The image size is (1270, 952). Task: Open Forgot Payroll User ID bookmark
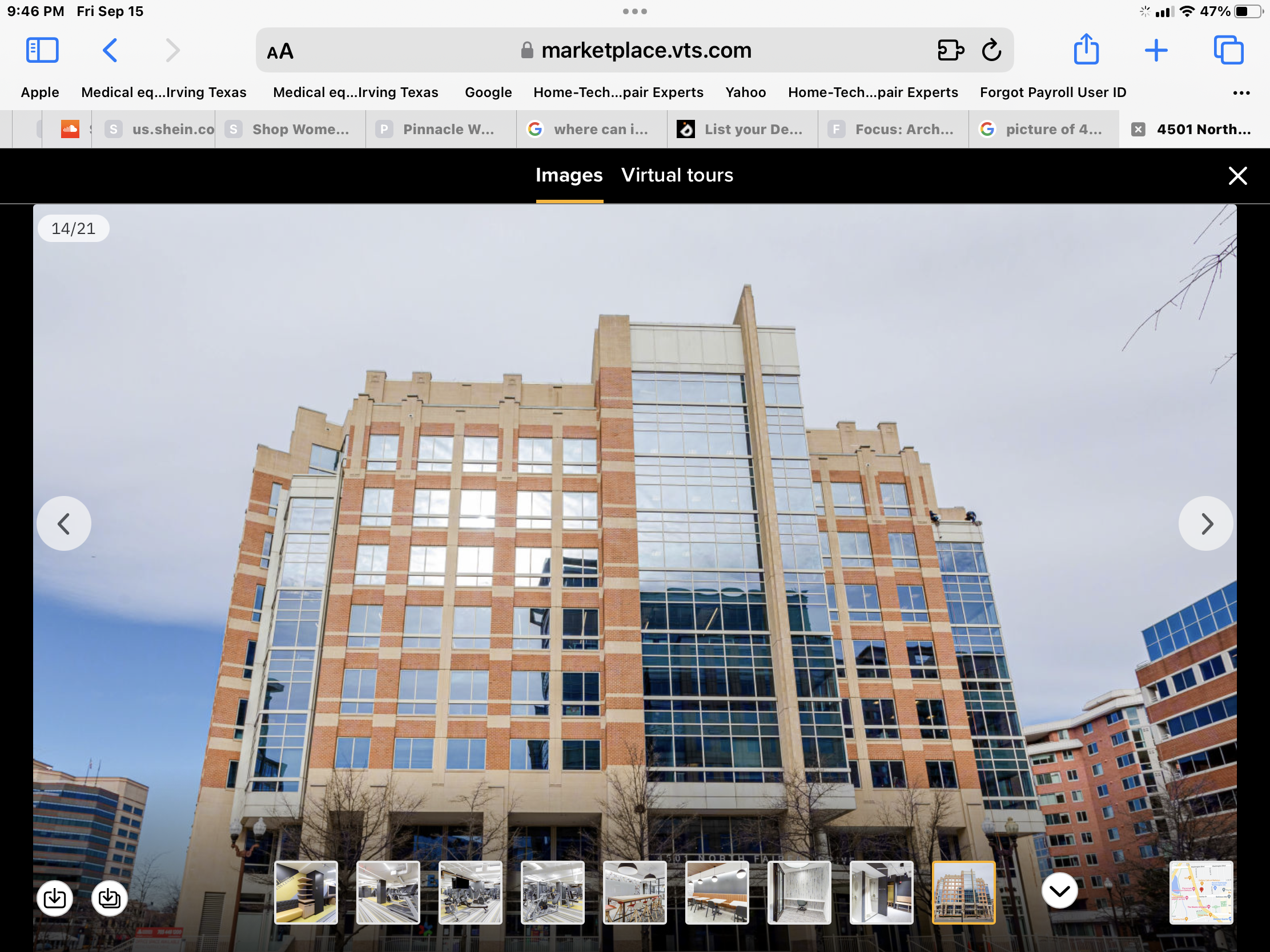1052,92
